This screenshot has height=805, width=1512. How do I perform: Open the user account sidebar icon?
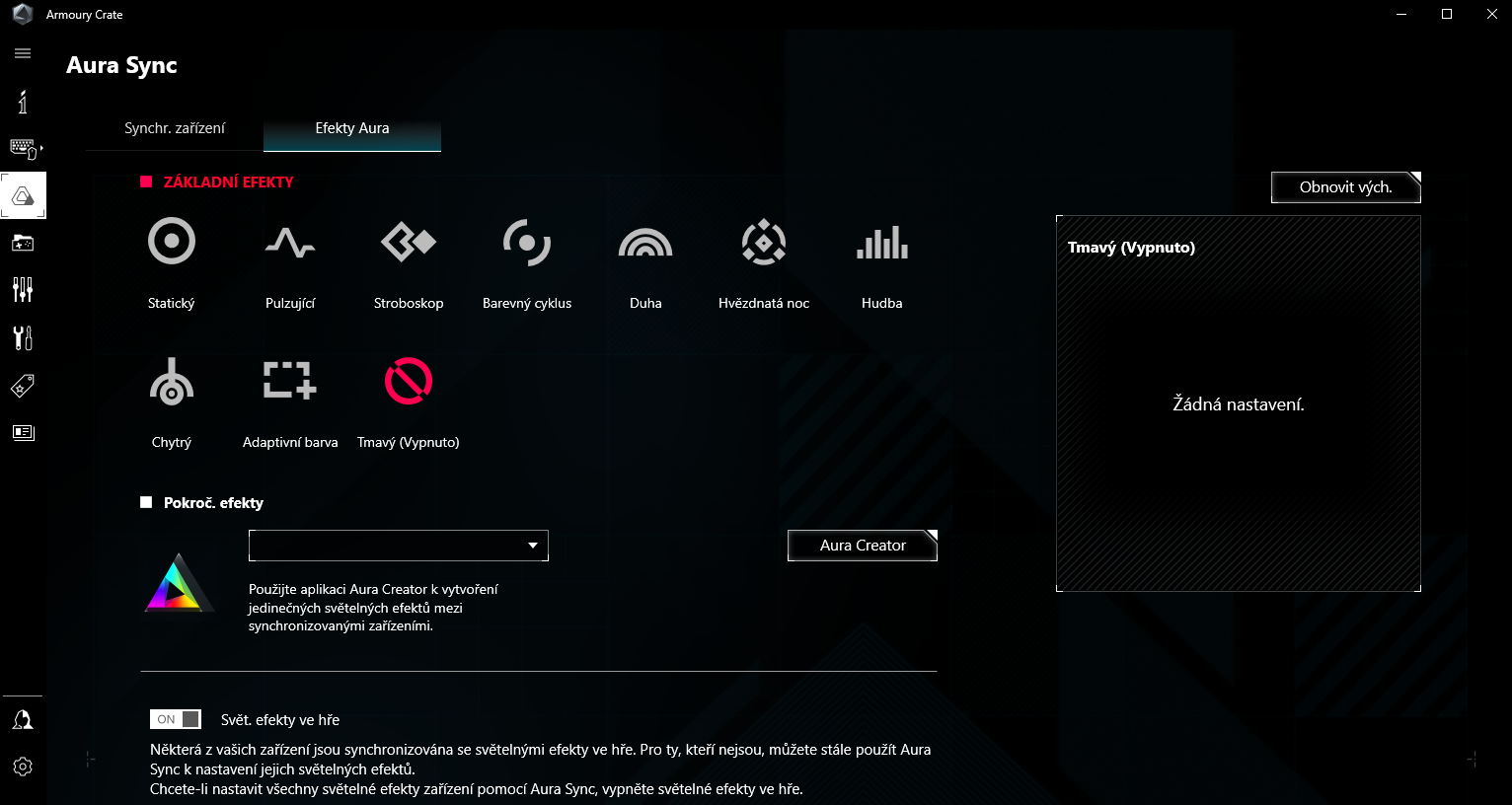pyautogui.click(x=23, y=719)
